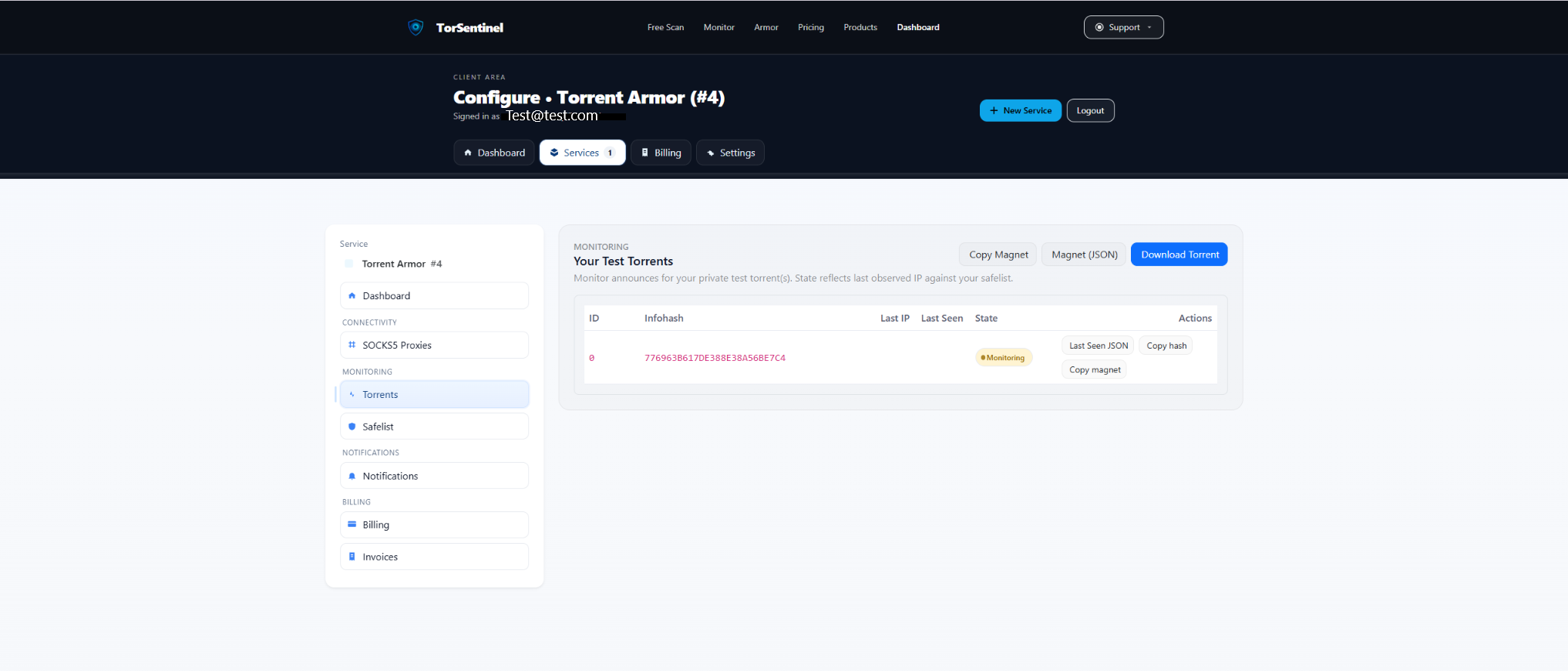This screenshot has width=1568, height=671.
Task: Click the gear icon on Settings tab
Action: (711, 153)
